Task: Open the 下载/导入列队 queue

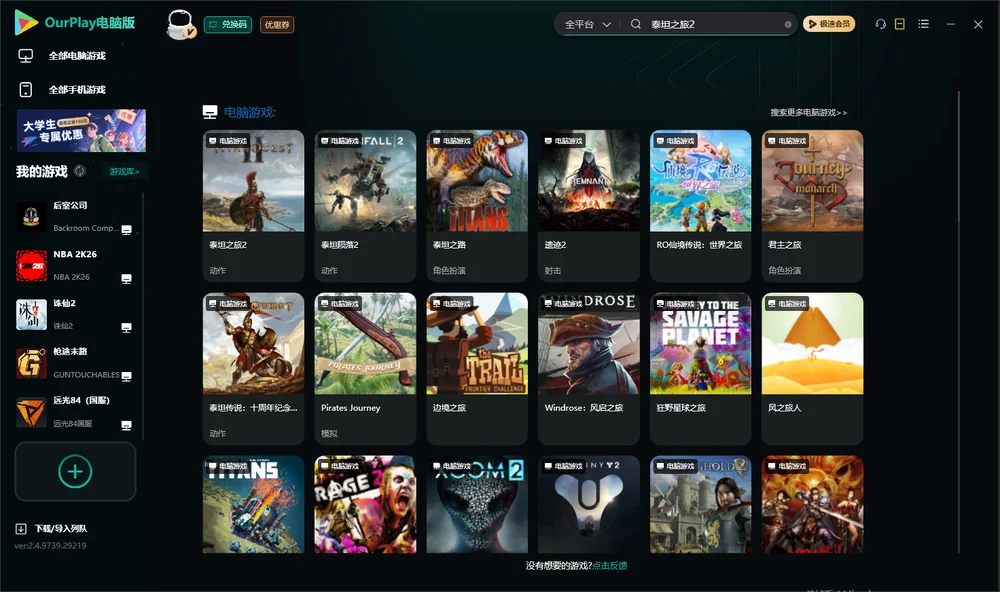Action: click(61, 528)
